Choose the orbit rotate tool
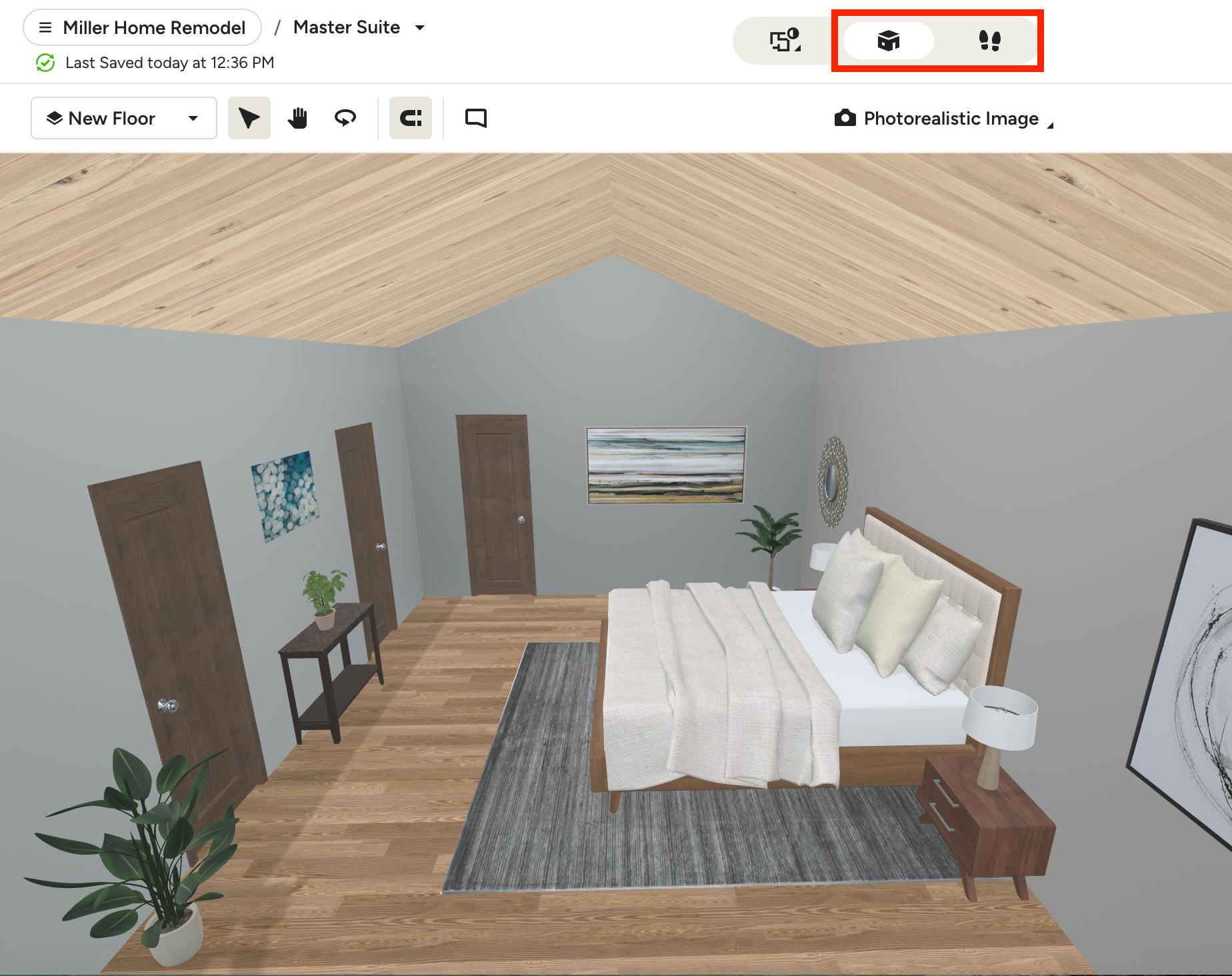1232x976 pixels. (x=345, y=118)
